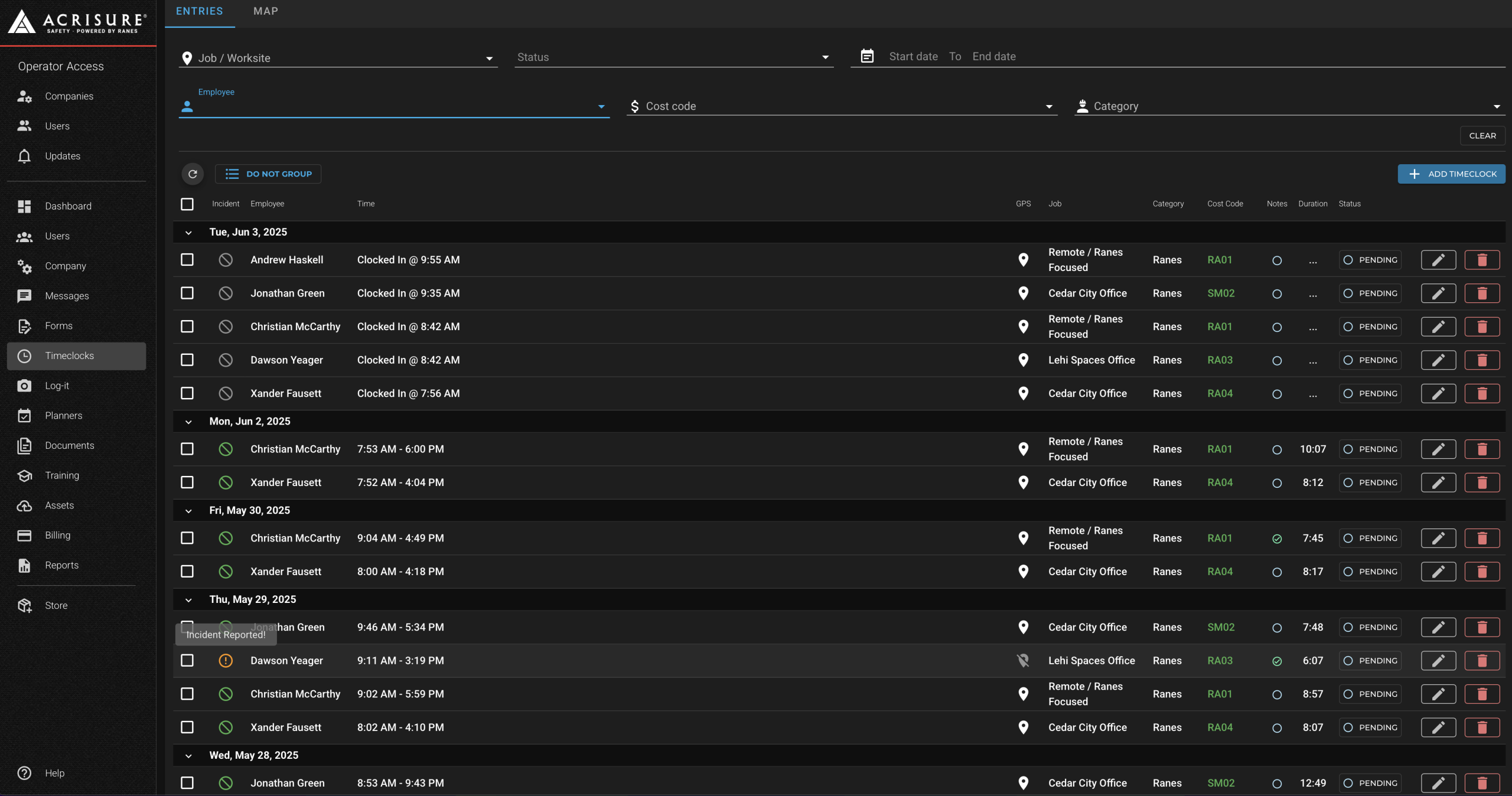Delete Christian McCarthy's 9:04 AM entry
1512x796 pixels.
pos(1482,538)
